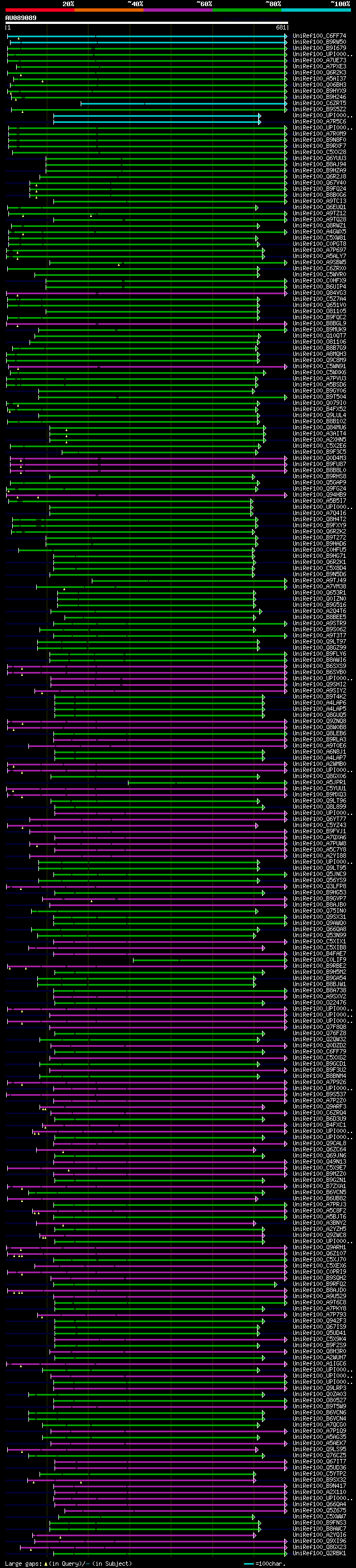Open hit UniRef100_A7UE73
Screen dimensions: 356x1568
(319, 61)
